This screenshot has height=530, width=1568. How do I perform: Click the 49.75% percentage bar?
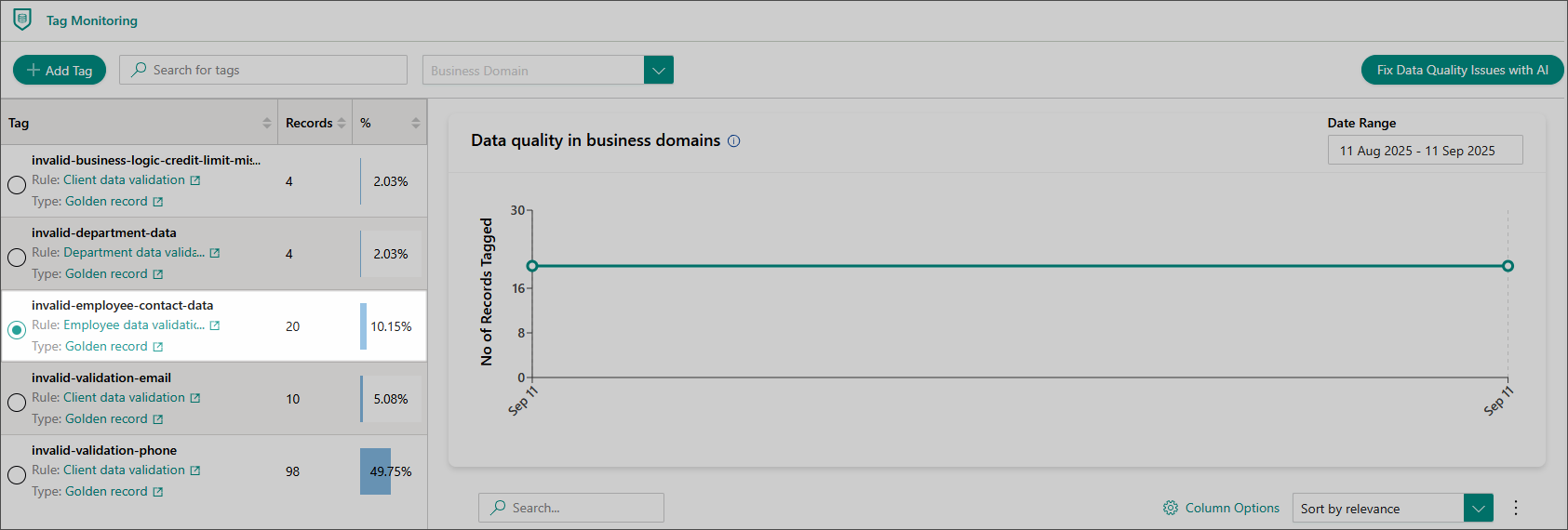point(377,471)
